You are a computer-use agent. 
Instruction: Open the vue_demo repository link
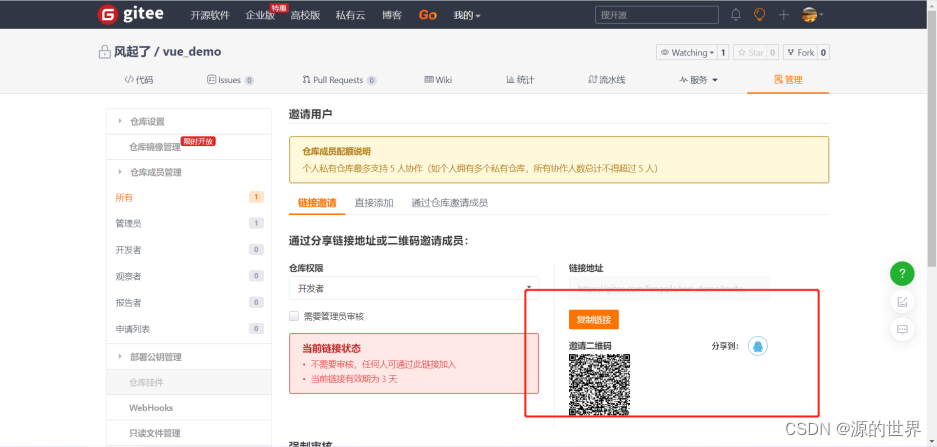pyautogui.click(x=192, y=52)
